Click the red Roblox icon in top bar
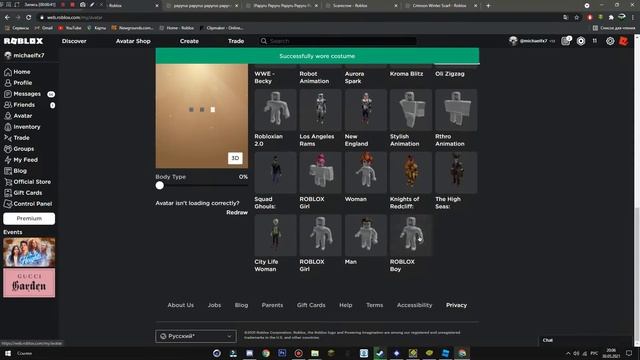 coord(623,41)
